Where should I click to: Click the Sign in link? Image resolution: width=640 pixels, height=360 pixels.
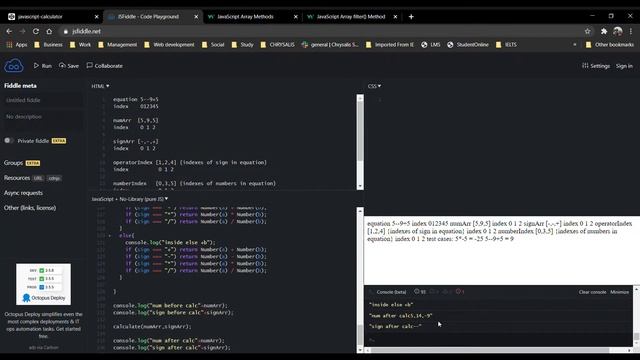624,66
